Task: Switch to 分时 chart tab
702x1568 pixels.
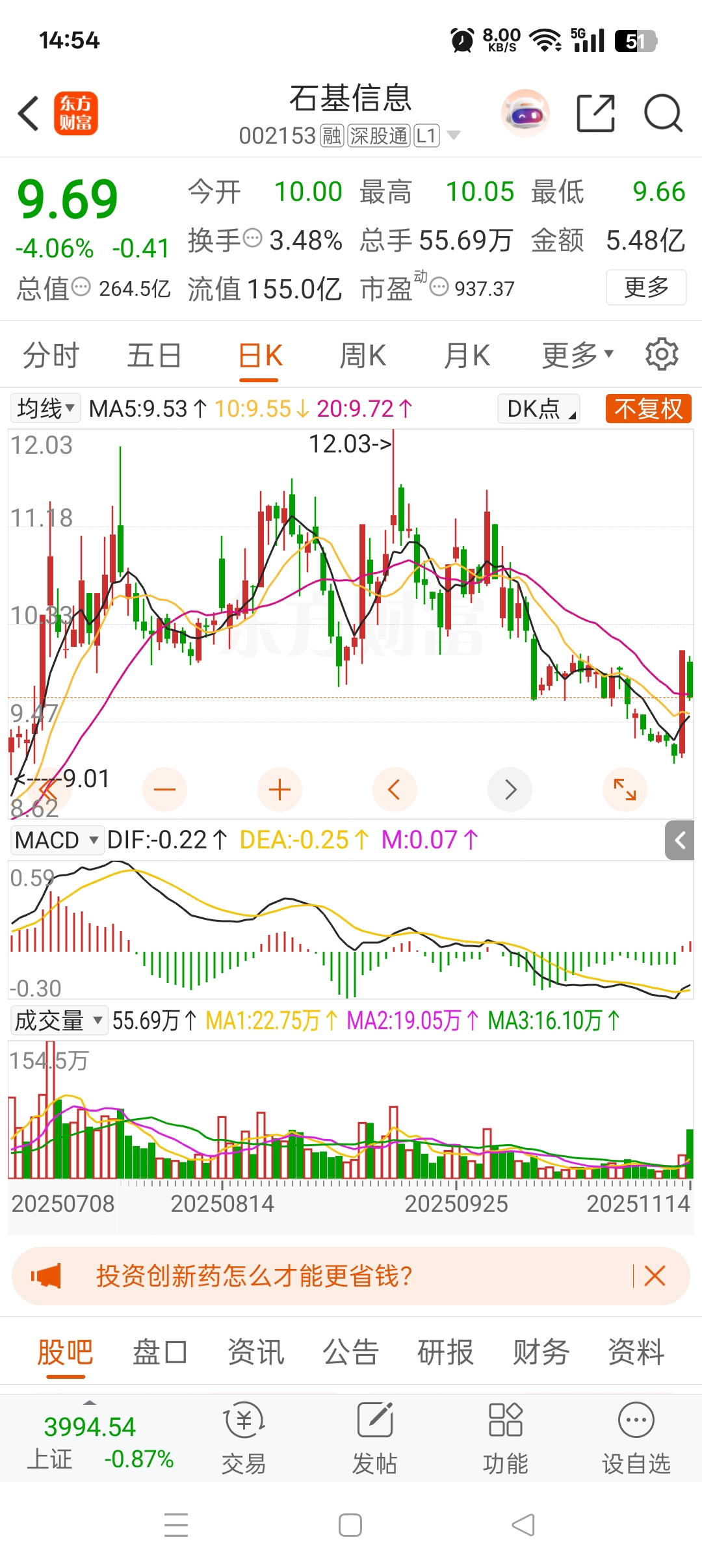Action: tap(51, 355)
